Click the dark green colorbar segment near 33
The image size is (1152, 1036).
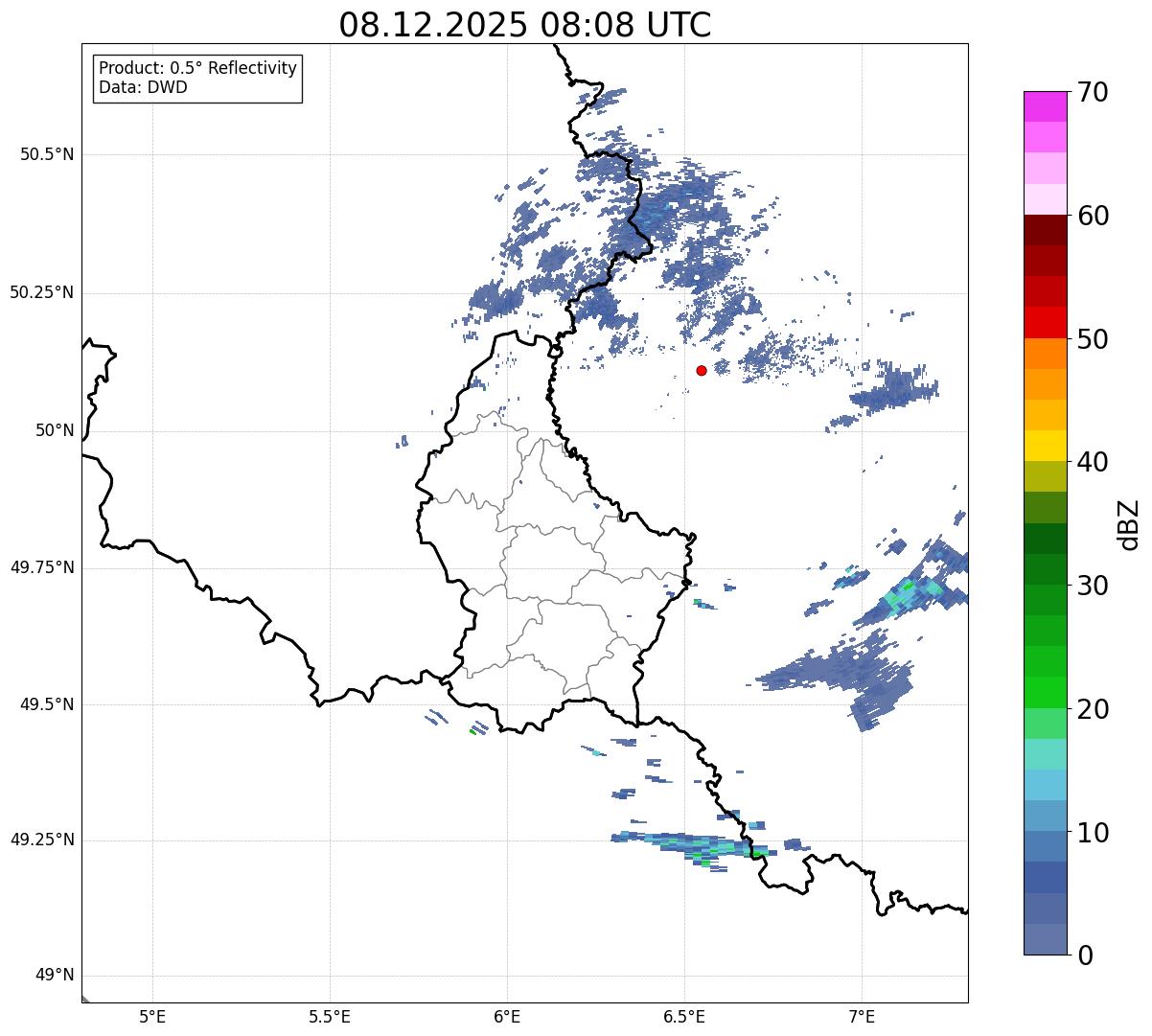click(x=1046, y=539)
